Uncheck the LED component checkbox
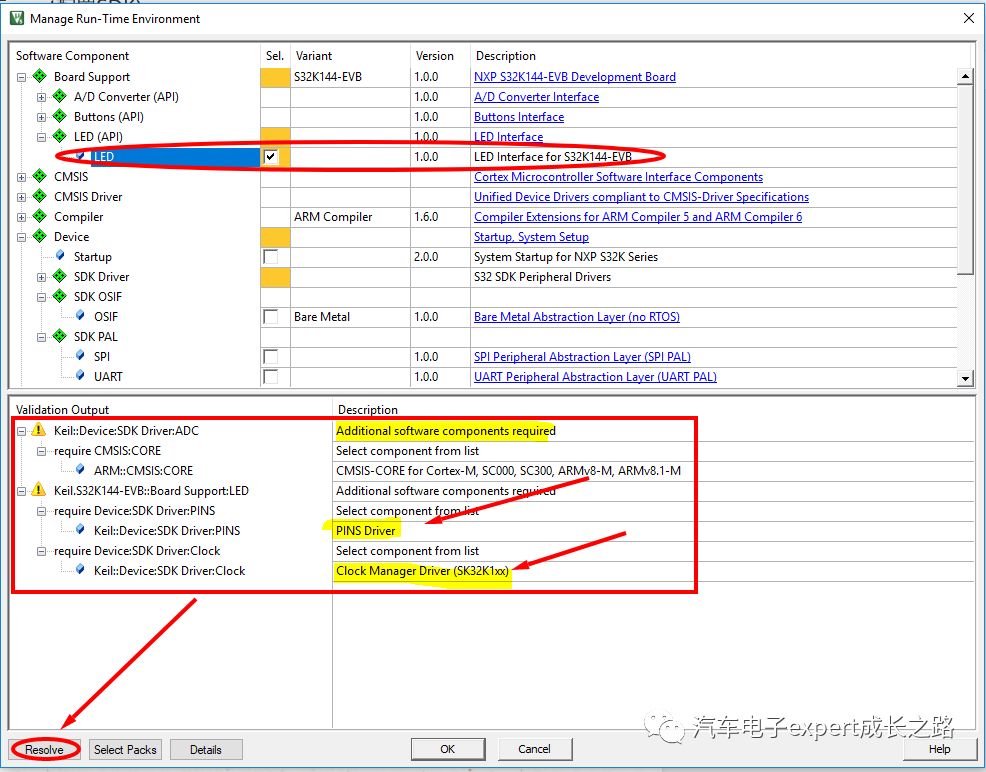This screenshot has width=986, height=772. (x=271, y=157)
